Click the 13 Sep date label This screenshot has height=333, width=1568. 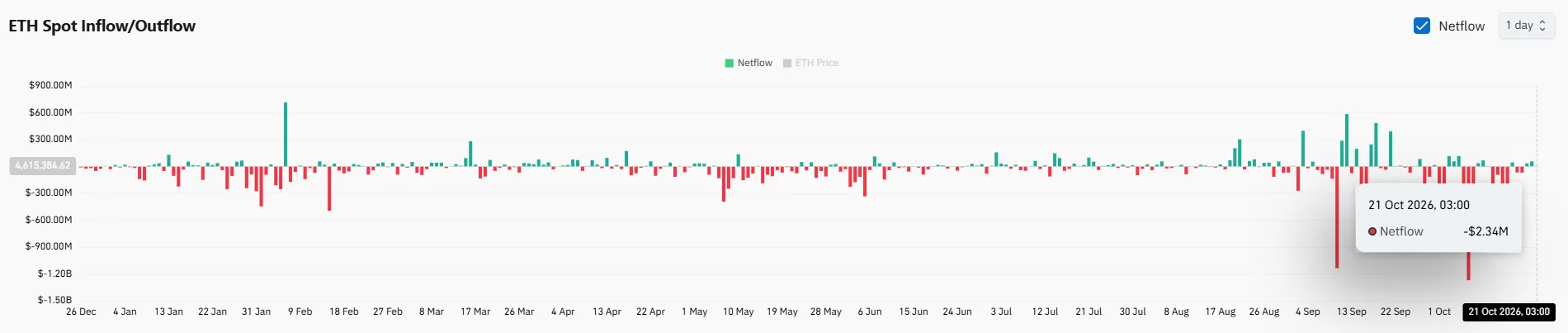1352,312
